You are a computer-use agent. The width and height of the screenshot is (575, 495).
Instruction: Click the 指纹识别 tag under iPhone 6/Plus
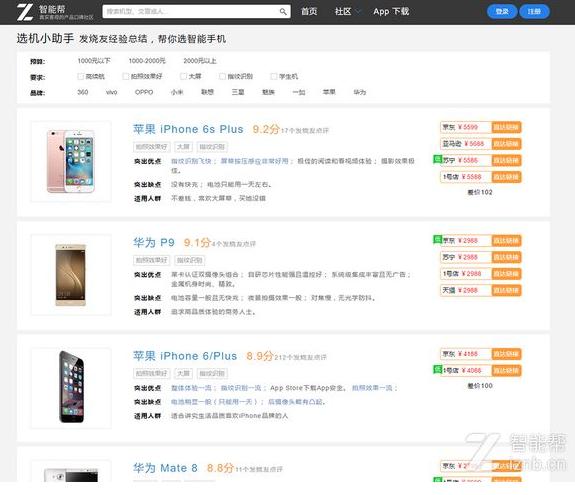pyautogui.click(x=212, y=374)
